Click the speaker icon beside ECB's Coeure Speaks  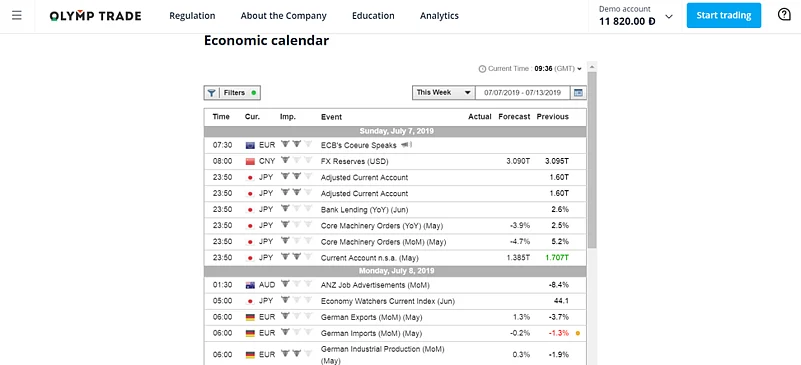point(407,145)
